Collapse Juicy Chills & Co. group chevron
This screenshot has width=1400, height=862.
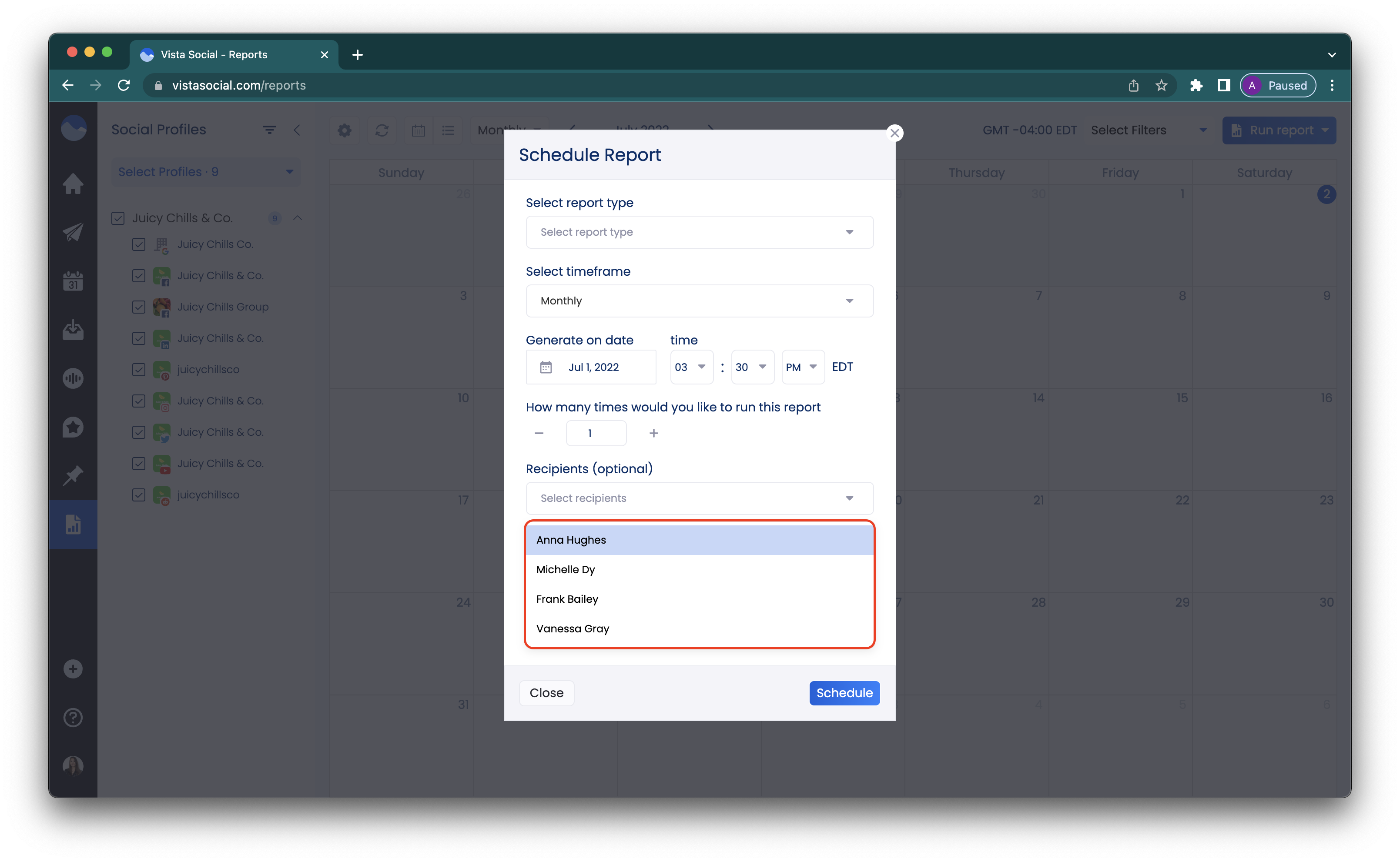(x=298, y=218)
